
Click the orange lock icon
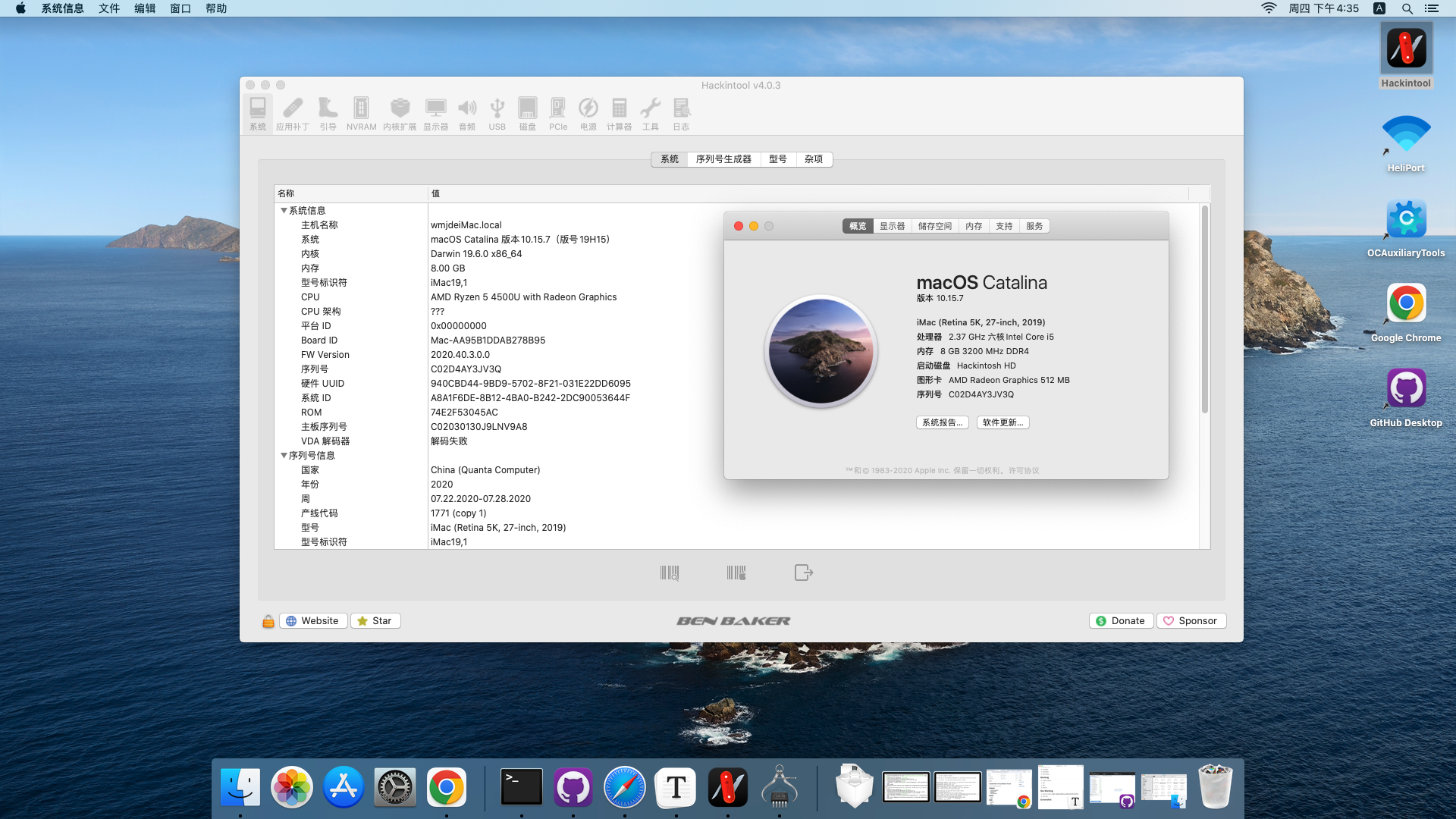(x=268, y=621)
